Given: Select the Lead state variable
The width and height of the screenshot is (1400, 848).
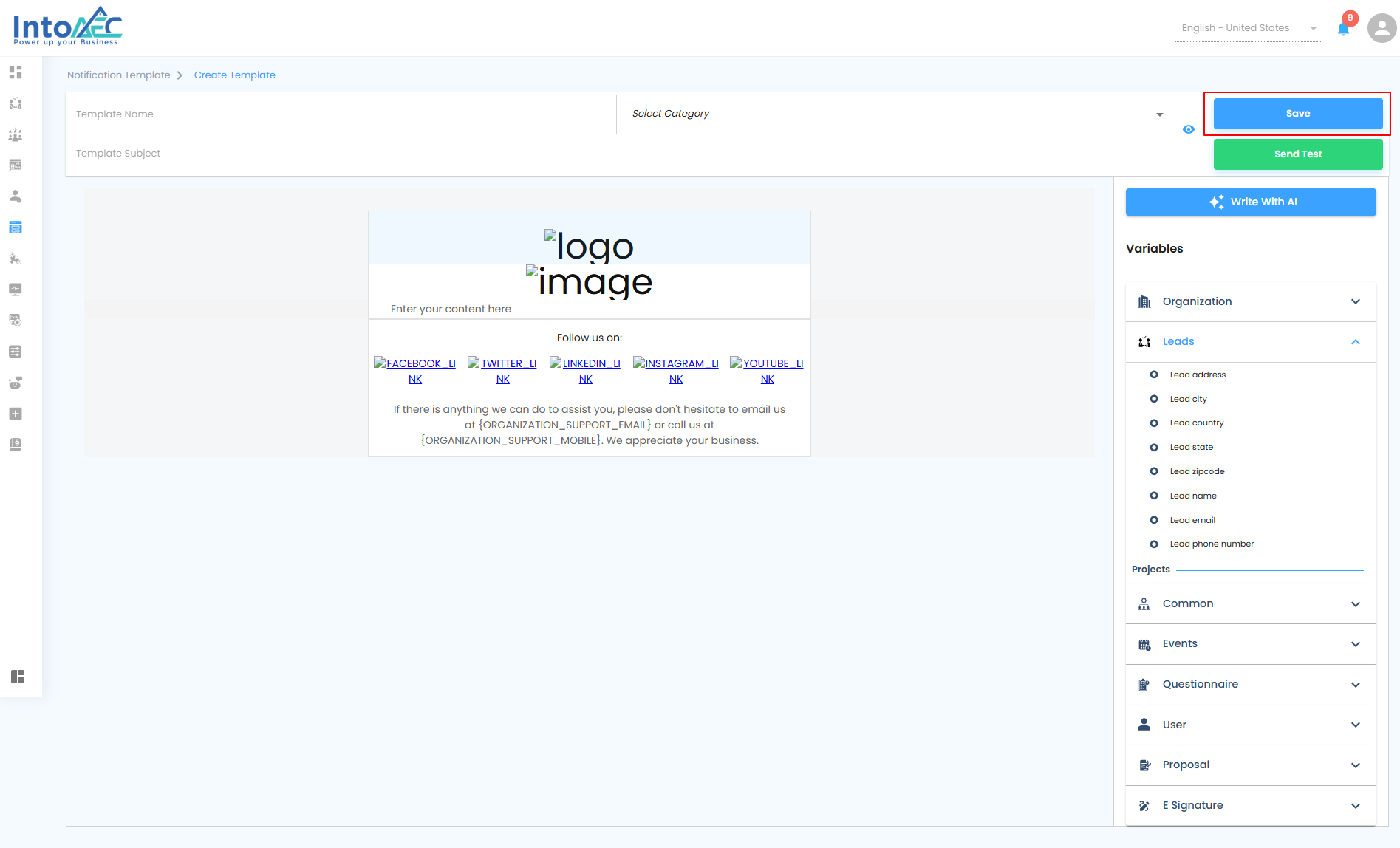Looking at the screenshot, I should [1191, 448].
